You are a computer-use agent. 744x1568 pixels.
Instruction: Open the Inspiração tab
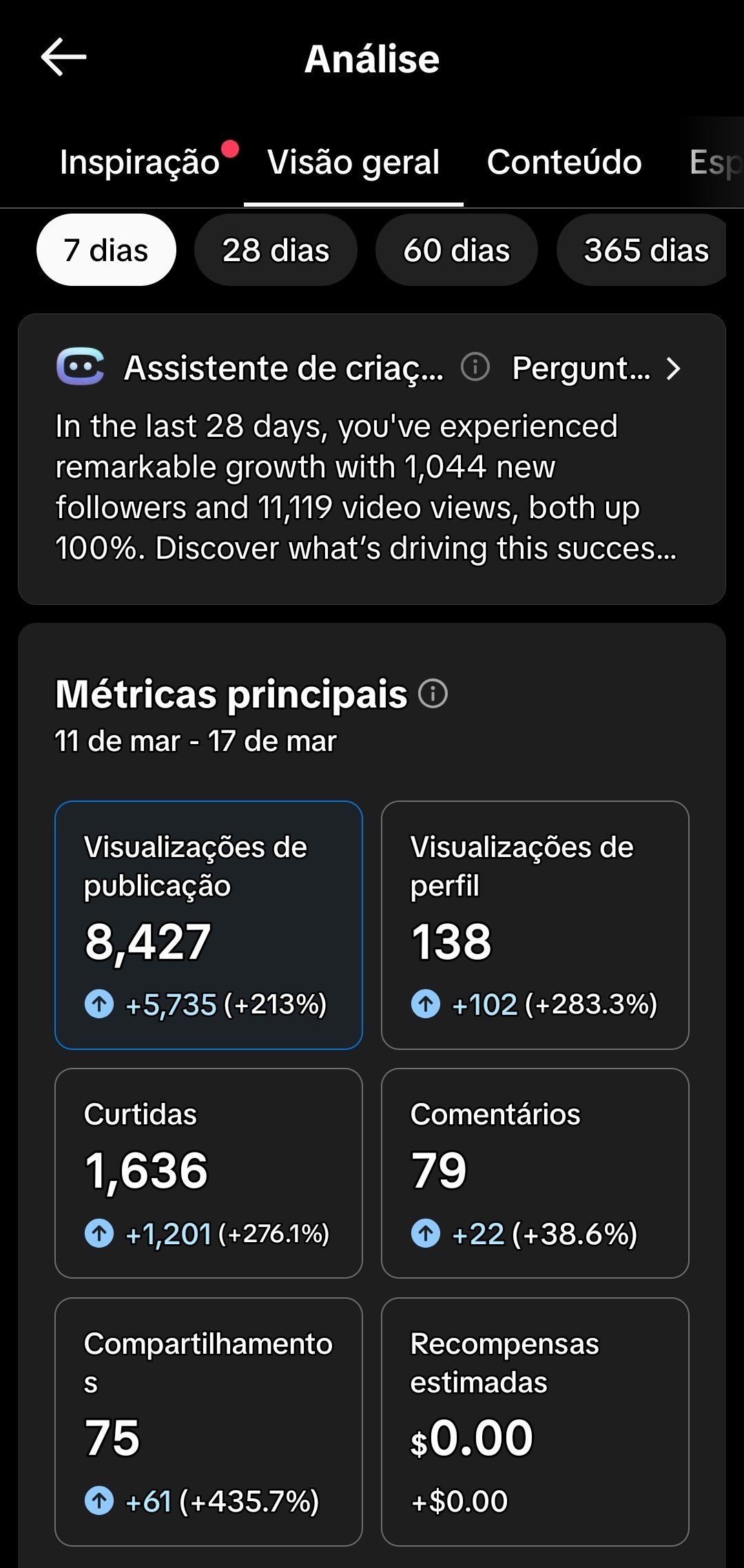click(140, 163)
